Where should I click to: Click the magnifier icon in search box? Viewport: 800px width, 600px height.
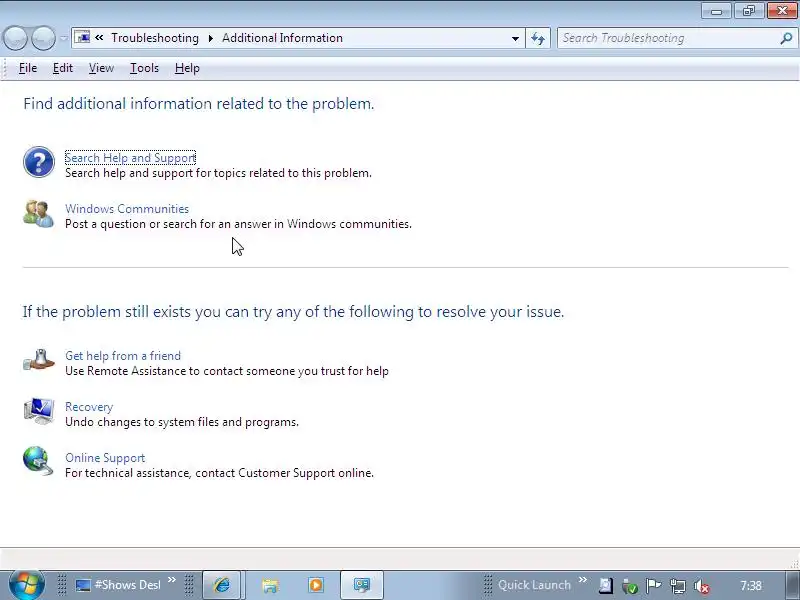click(786, 38)
